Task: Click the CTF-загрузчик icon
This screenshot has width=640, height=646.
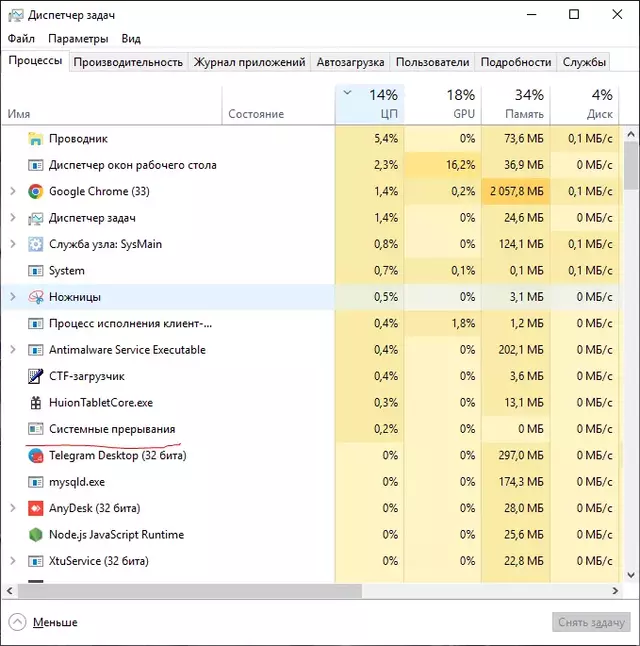Action: 36,376
